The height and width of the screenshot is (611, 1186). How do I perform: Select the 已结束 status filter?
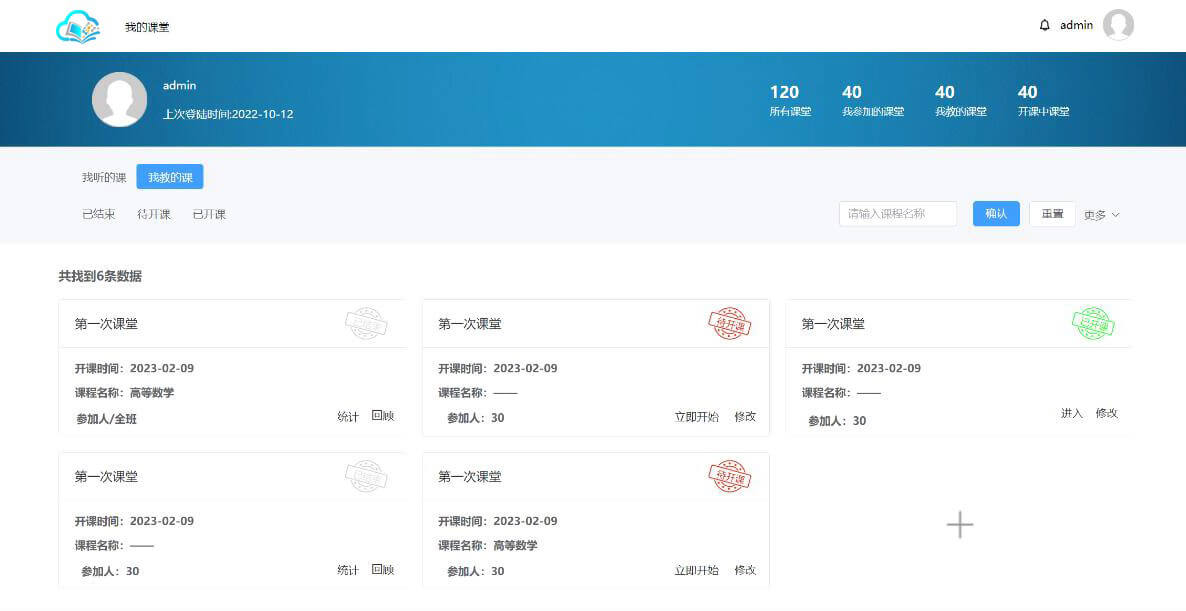point(99,214)
